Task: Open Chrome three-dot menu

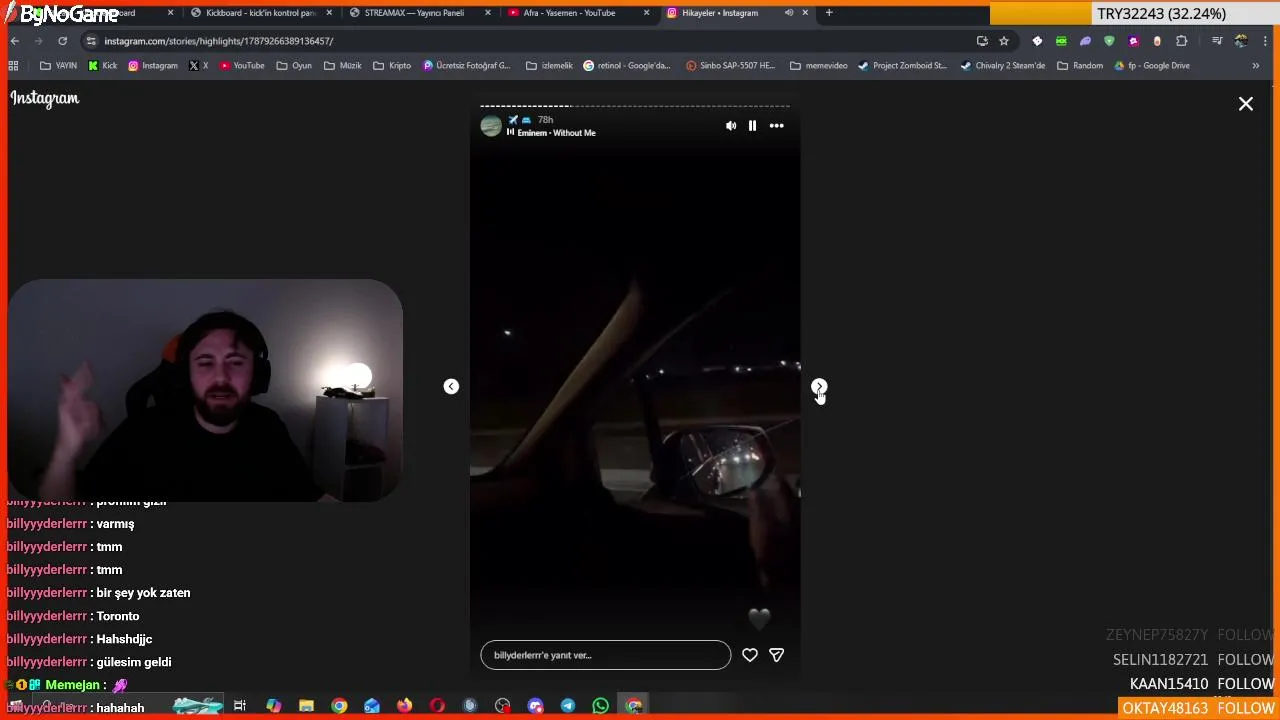Action: click(x=1264, y=41)
